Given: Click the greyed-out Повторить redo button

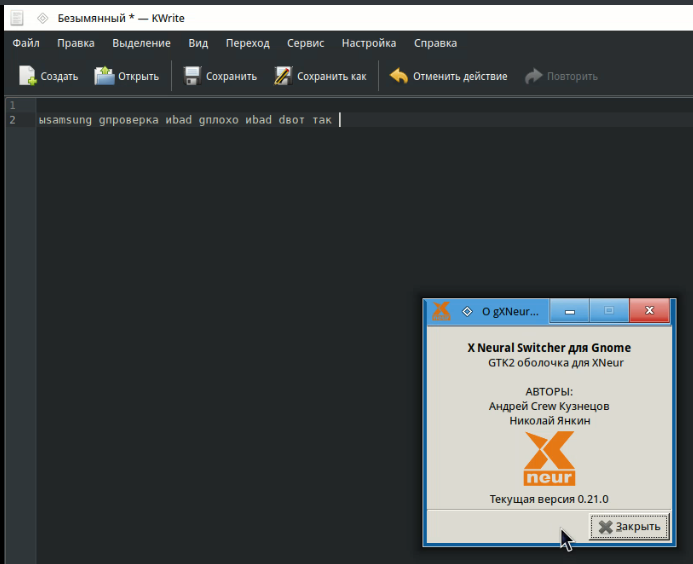Looking at the screenshot, I should [561, 76].
